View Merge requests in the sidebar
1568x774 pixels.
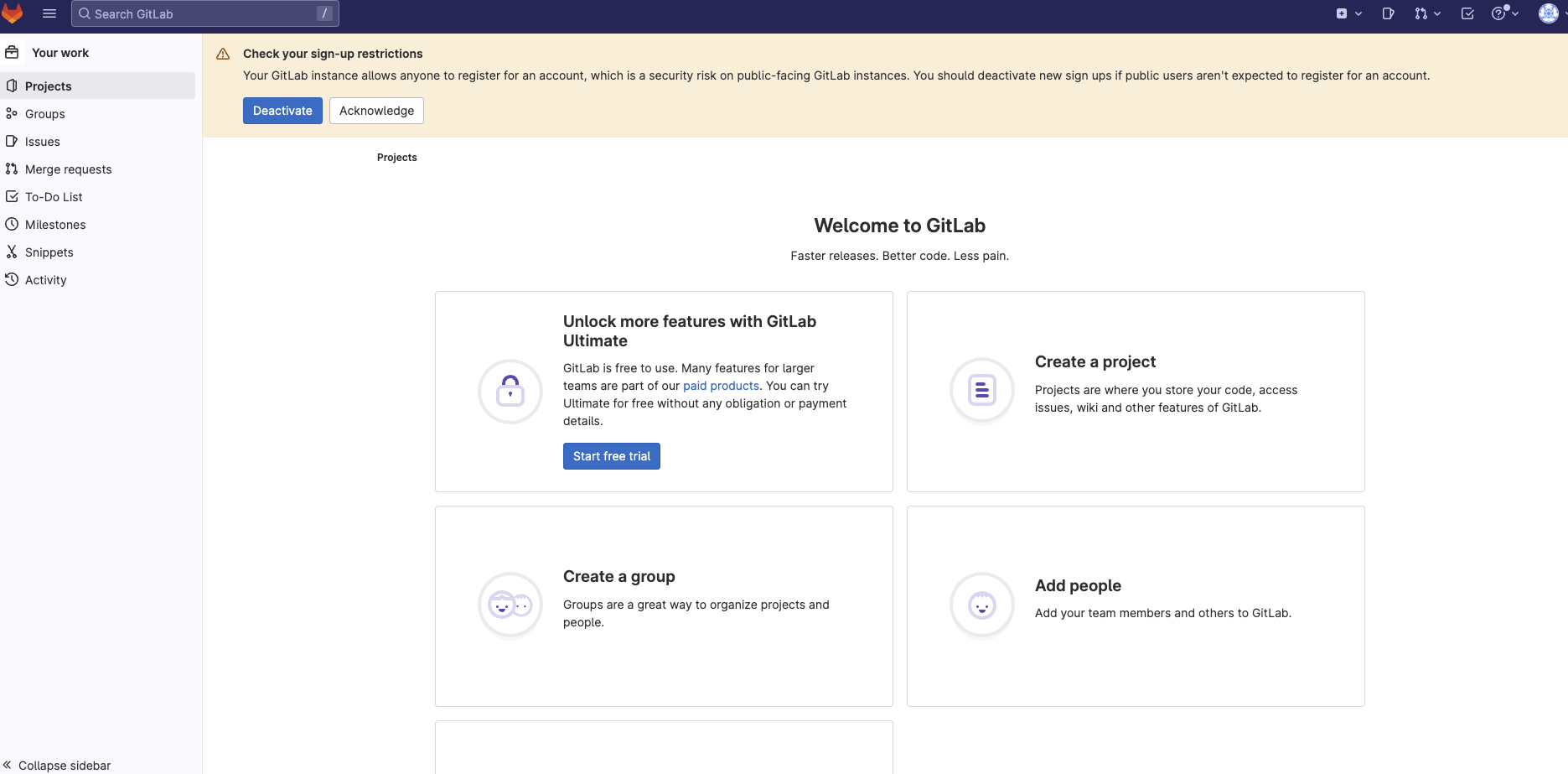pyautogui.click(x=69, y=169)
